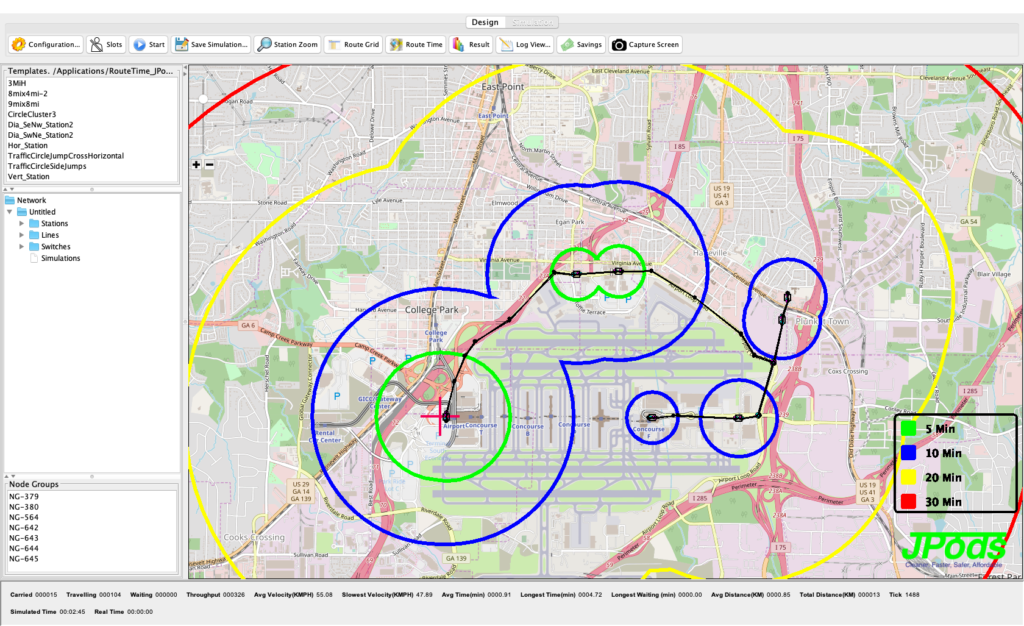Toggle the Route Time overlay
The height and width of the screenshot is (626, 1024).
(416, 44)
